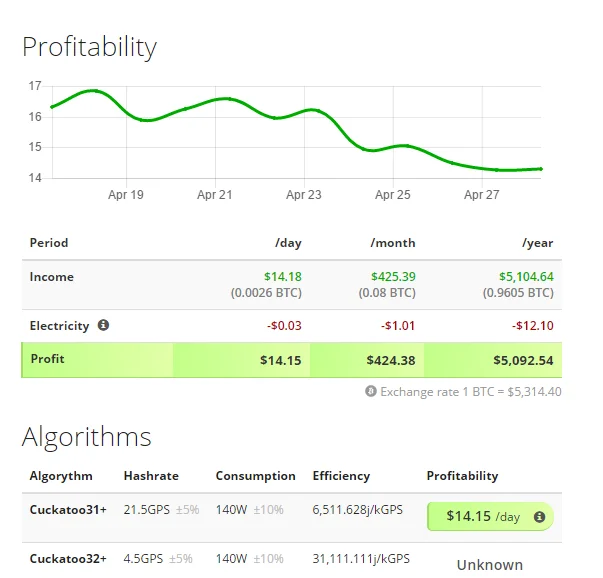Click the exchange rate info icon
Image resolution: width=603 pixels, height=578 pixels.
[x=371, y=392]
